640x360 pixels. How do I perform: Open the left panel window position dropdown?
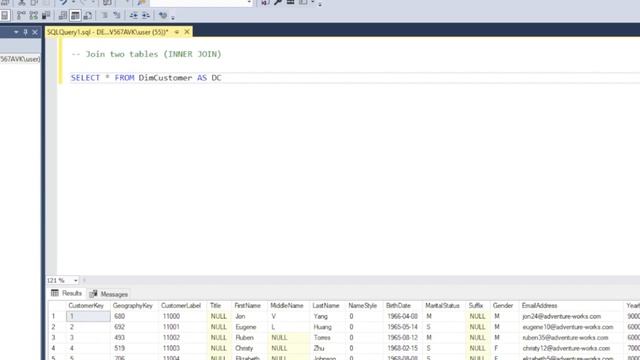pos(16,32)
